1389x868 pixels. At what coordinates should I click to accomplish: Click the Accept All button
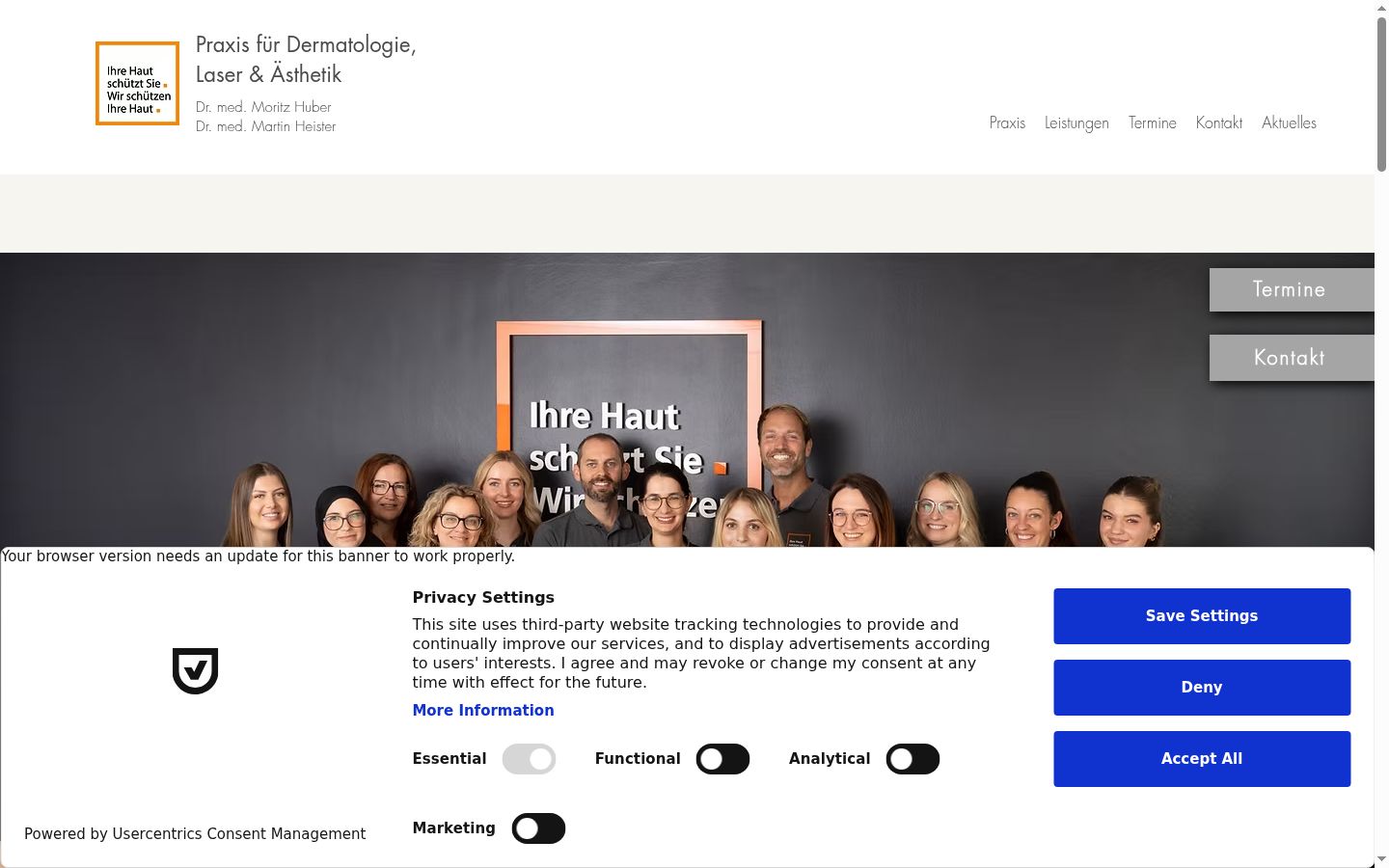point(1202,759)
